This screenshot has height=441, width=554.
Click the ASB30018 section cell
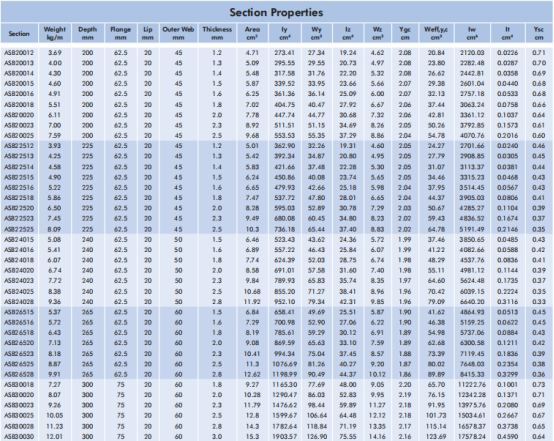[19, 384]
